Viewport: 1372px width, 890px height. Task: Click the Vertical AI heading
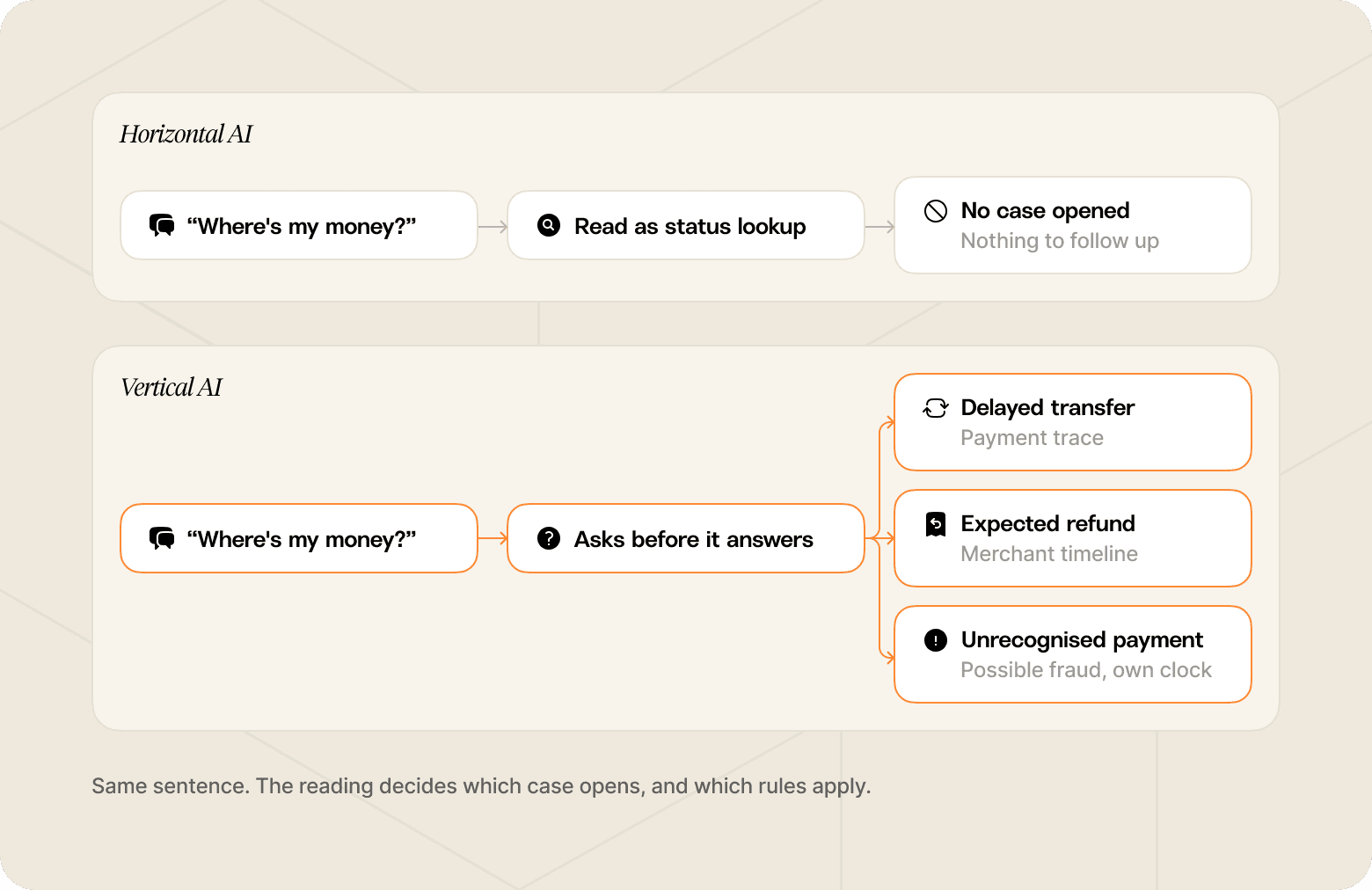(x=171, y=387)
